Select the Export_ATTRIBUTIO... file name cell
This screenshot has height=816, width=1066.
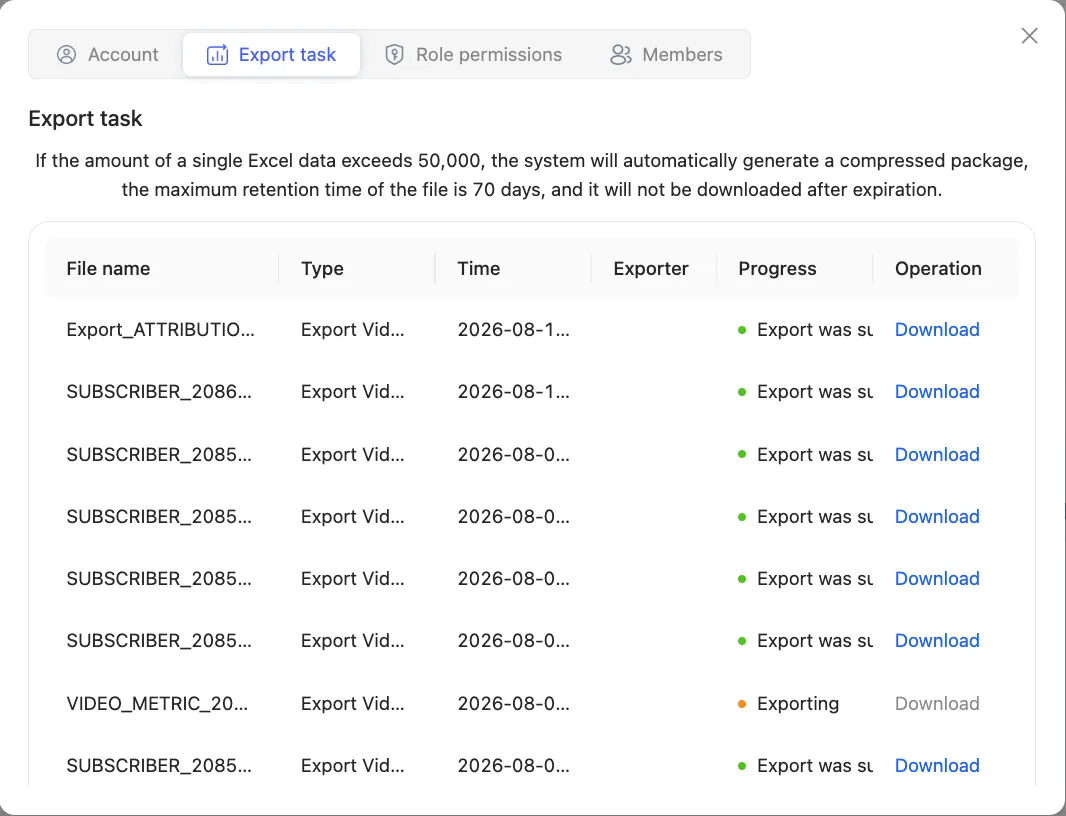pos(160,330)
